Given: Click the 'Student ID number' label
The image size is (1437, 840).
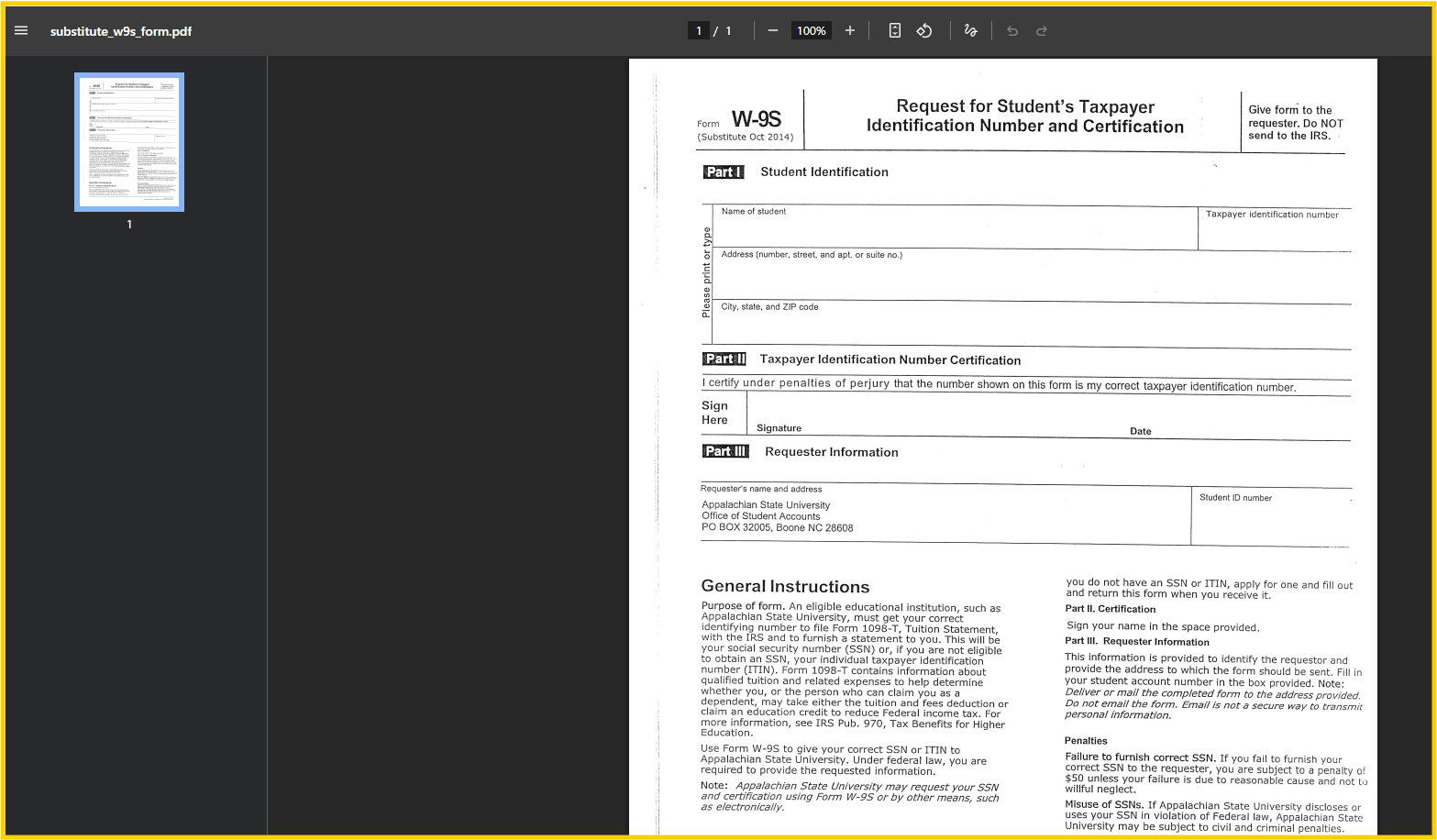Looking at the screenshot, I should coord(1235,498).
